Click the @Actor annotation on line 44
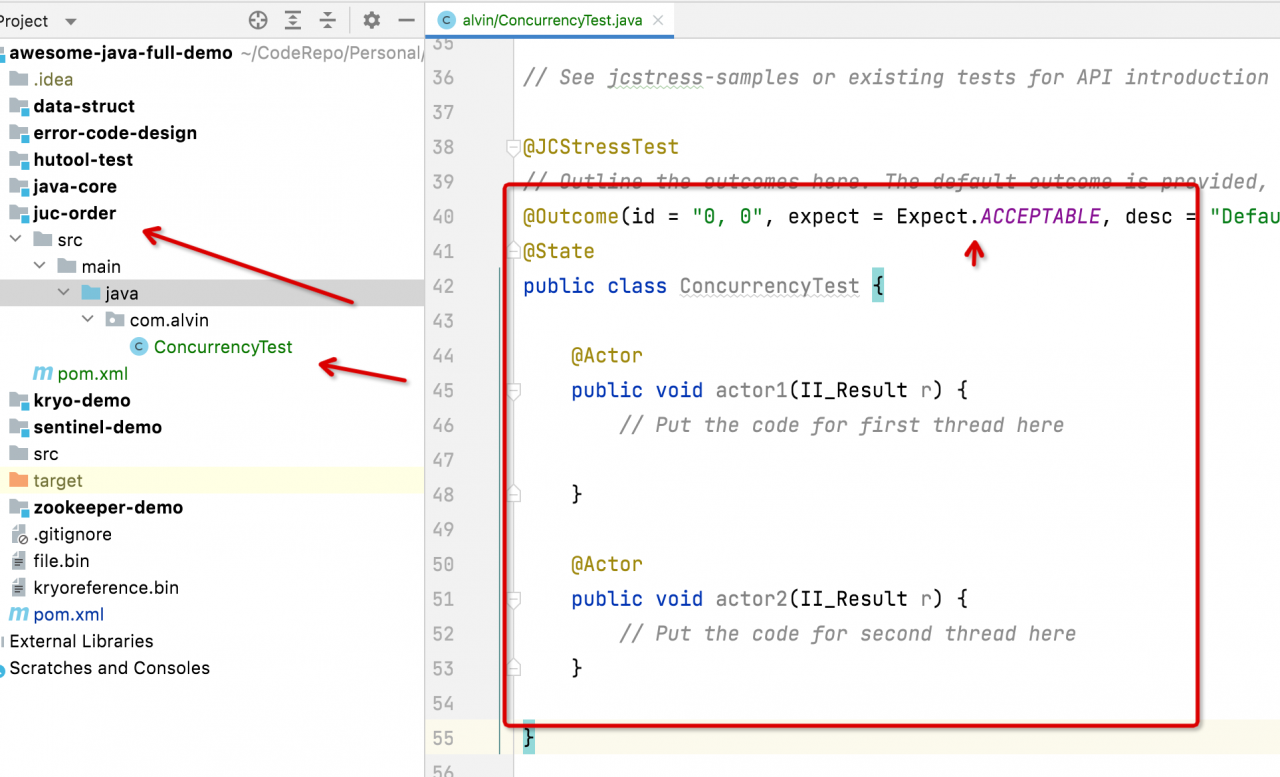The width and height of the screenshot is (1280, 777). tap(607, 355)
